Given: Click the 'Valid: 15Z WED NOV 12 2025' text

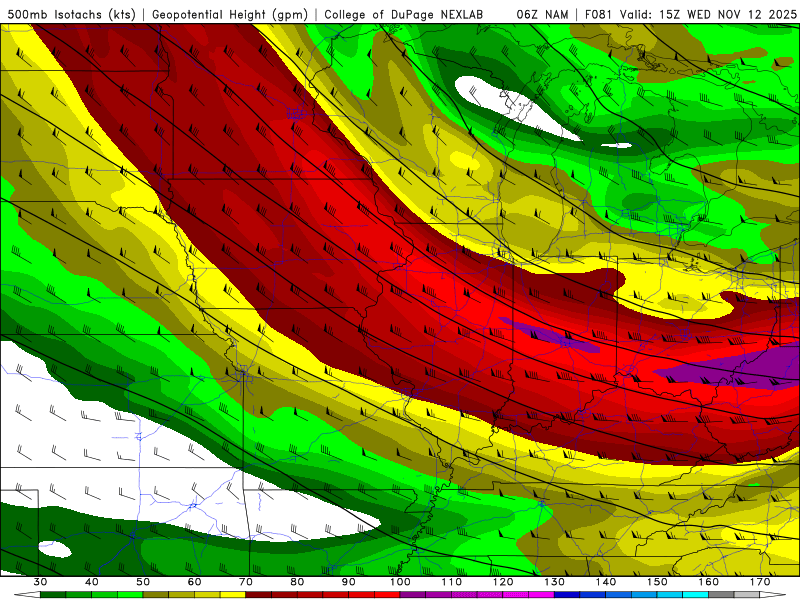Looking at the screenshot, I should point(708,15).
